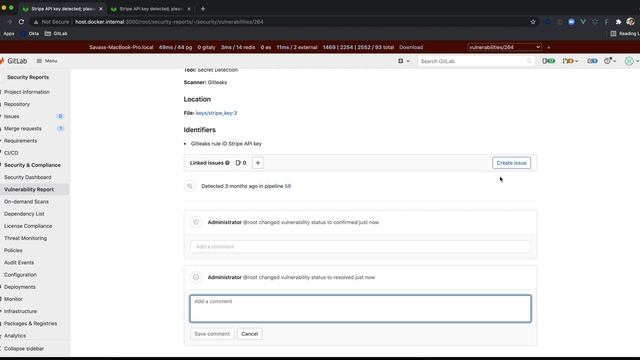Open a new browser tab
640x360 pixels.
(203, 9)
